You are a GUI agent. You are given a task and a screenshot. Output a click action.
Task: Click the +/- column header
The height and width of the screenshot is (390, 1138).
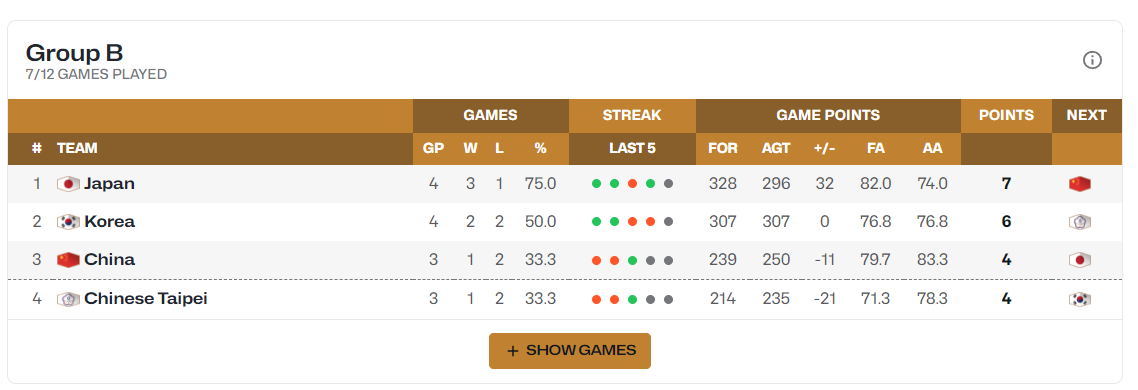click(824, 148)
